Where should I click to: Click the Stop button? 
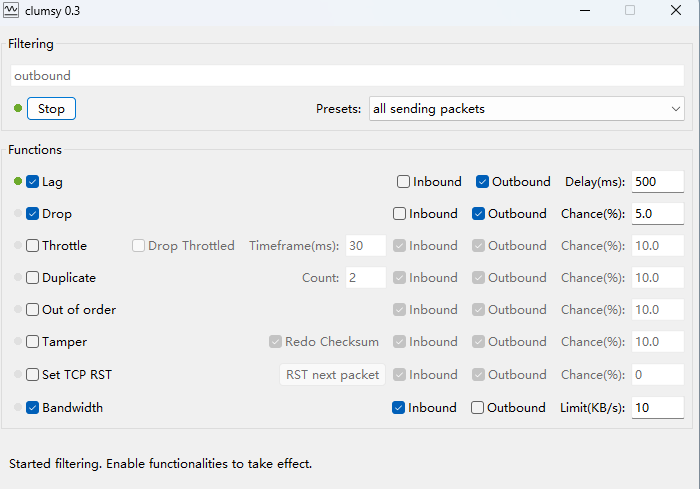(x=51, y=109)
